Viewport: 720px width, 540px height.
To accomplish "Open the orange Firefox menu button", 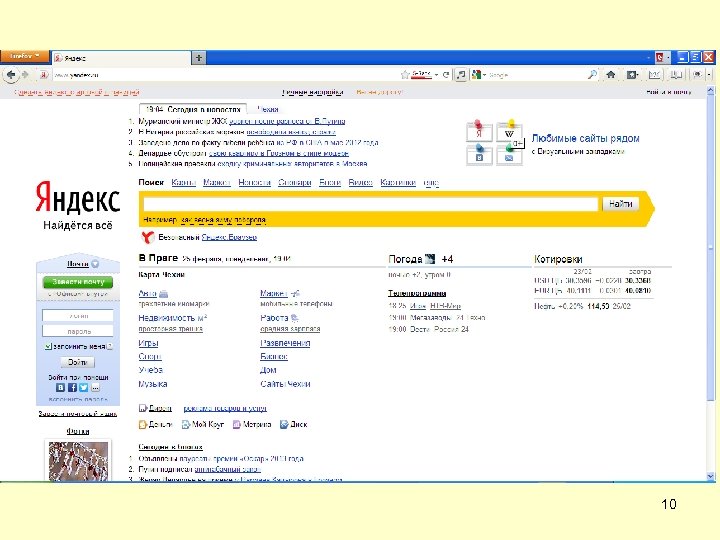I will coord(24,56).
